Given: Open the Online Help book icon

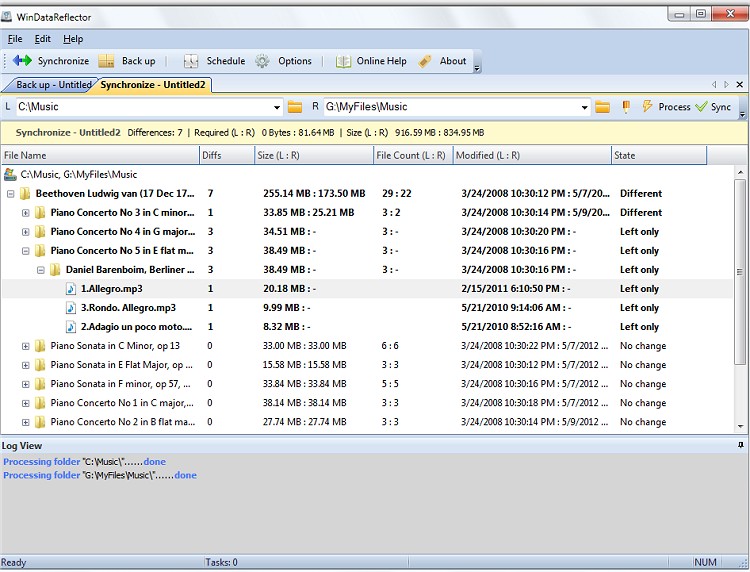Looking at the screenshot, I should (x=343, y=61).
